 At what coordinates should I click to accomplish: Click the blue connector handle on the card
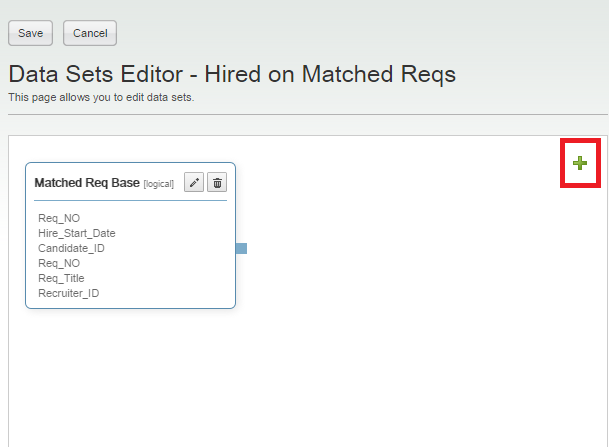pos(241,248)
